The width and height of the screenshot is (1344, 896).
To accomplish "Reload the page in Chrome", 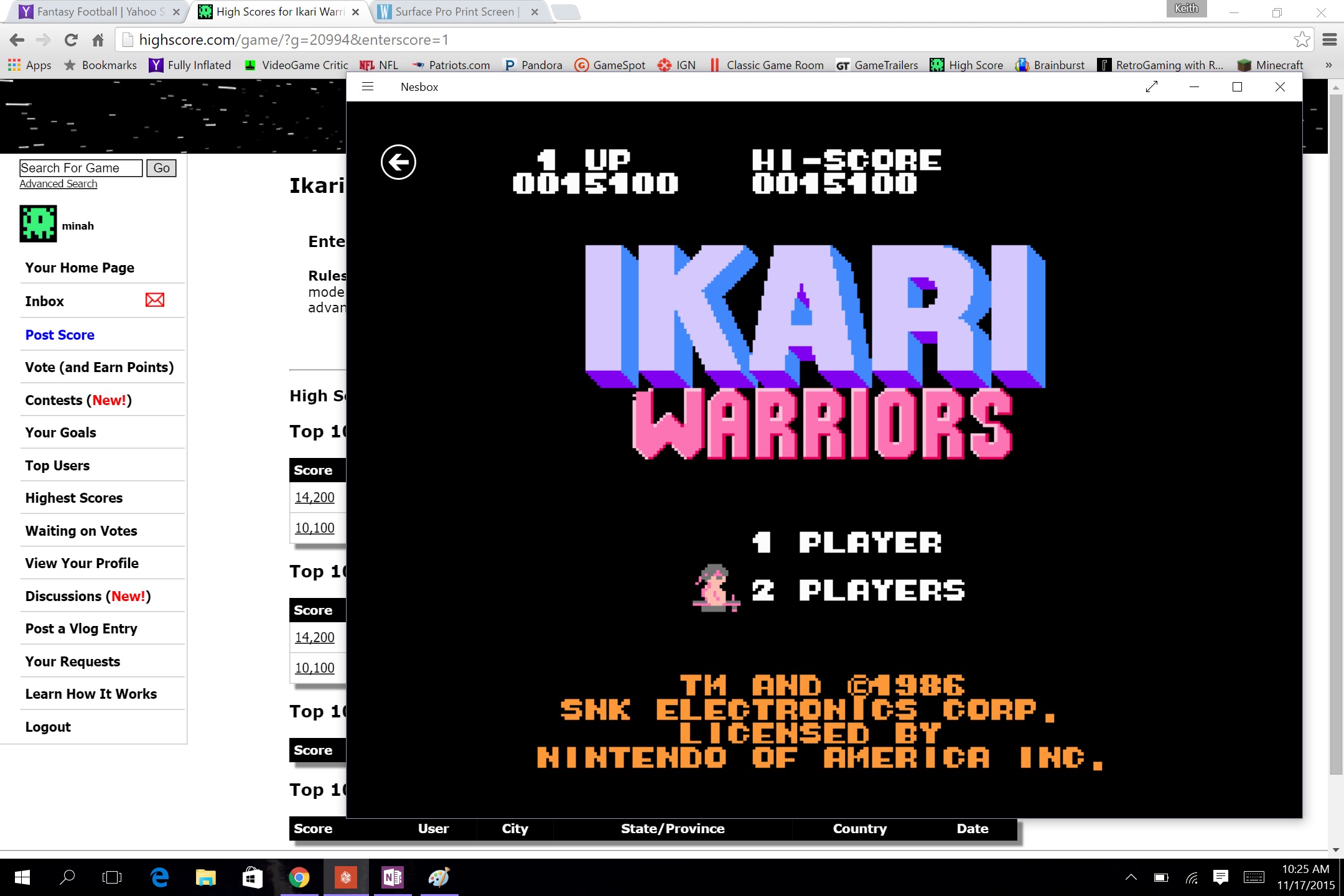I will pyautogui.click(x=71, y=40).
